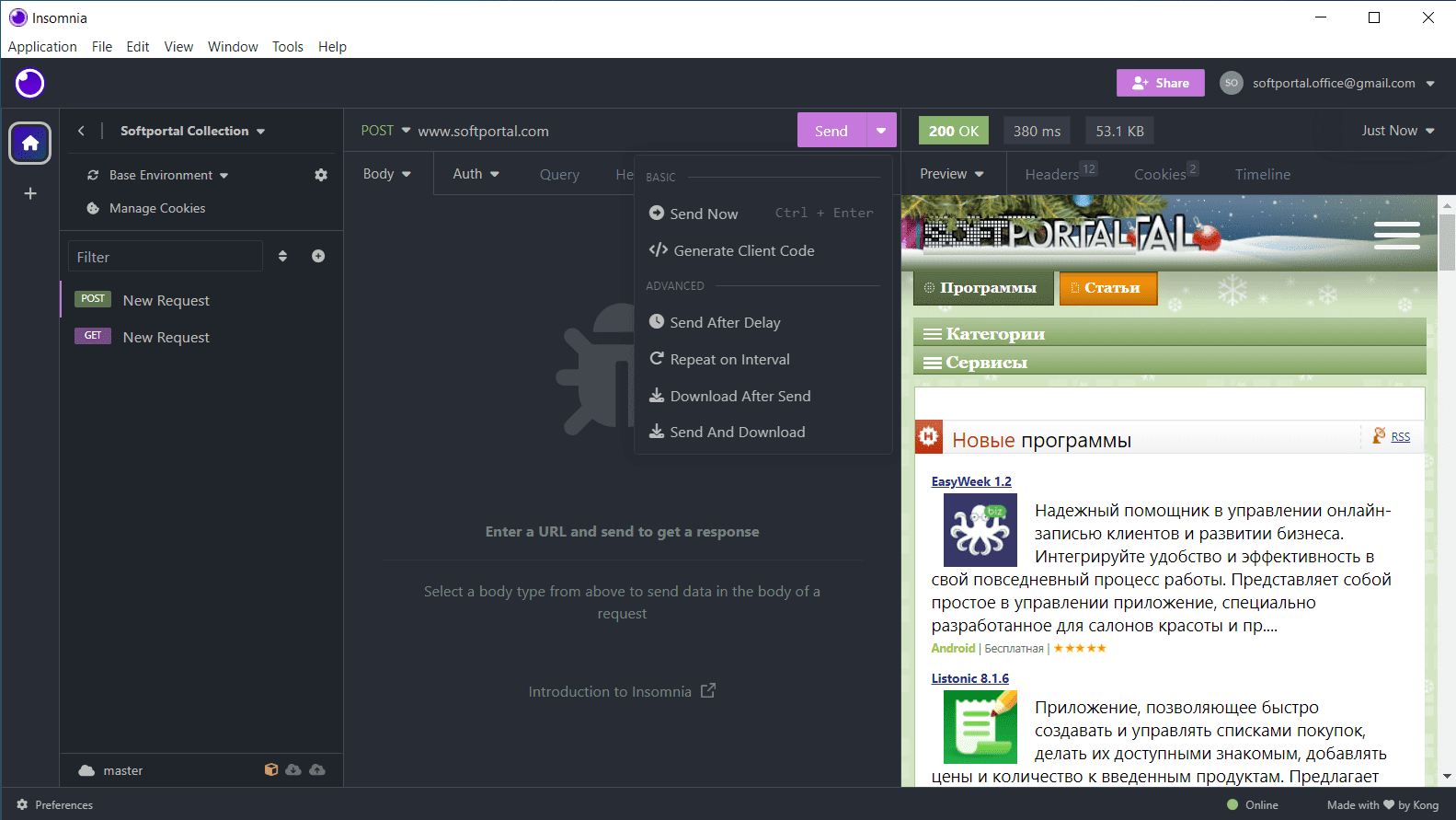The image size is (1456, 820).
Task: Choose Repeat on Interval
Action: click(763, 359)
